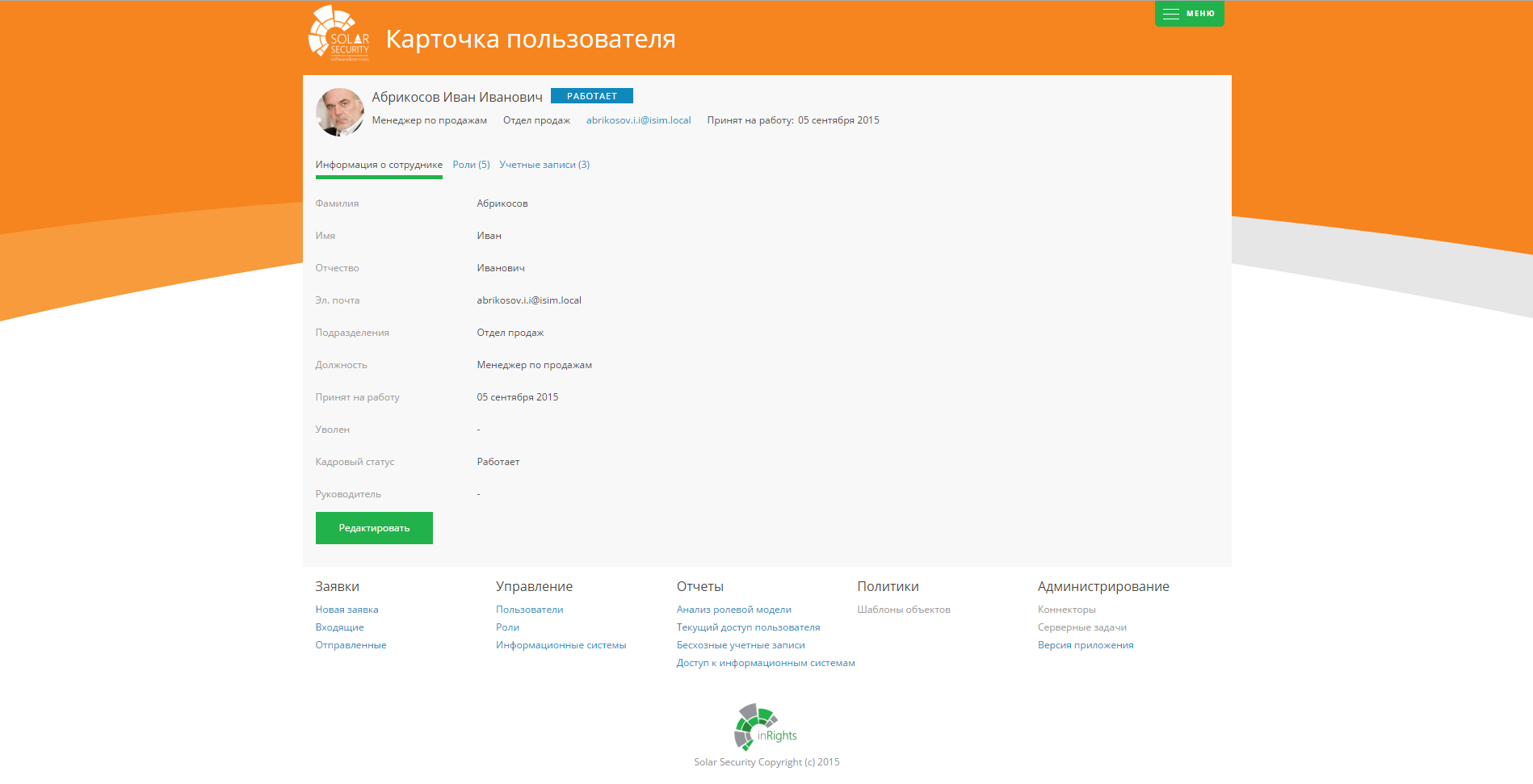Click the Принят на работу value in details
The image size is (1533, 784).
[x=518, y=397]
